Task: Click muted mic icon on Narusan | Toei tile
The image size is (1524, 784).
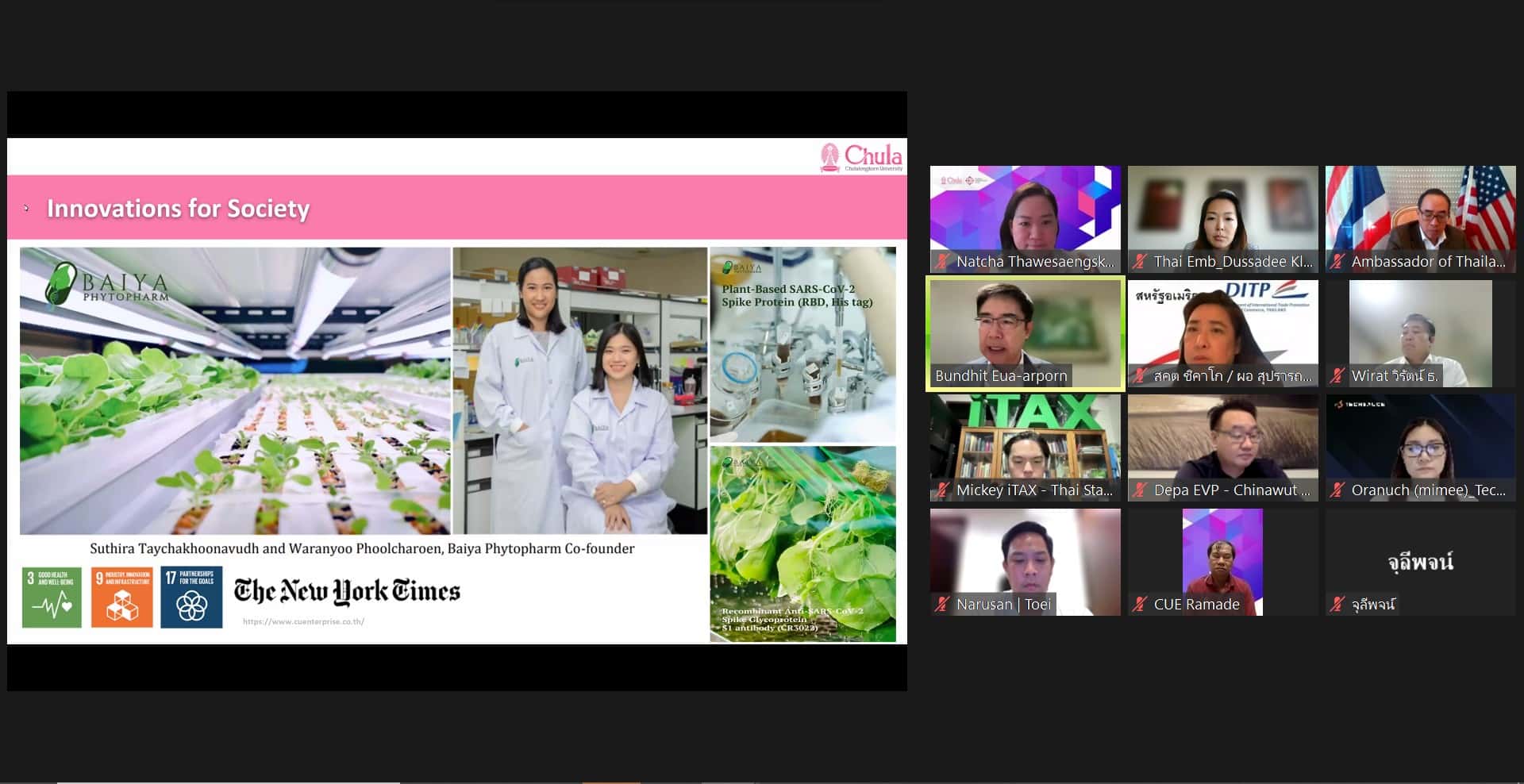Action: [x=942, y=604]
